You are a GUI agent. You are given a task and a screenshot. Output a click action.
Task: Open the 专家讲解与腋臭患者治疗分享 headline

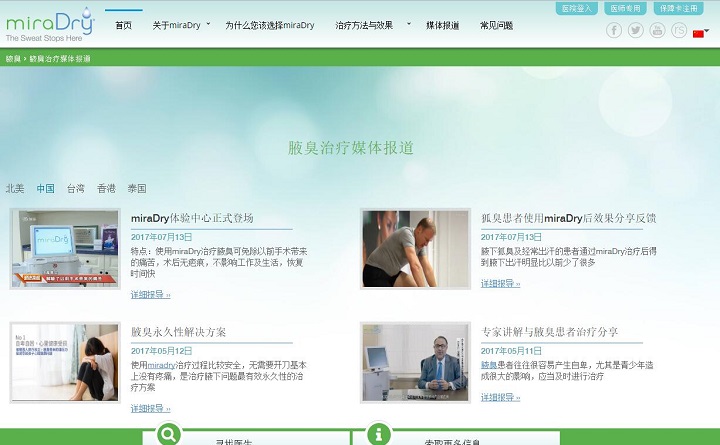pos(549,332)
